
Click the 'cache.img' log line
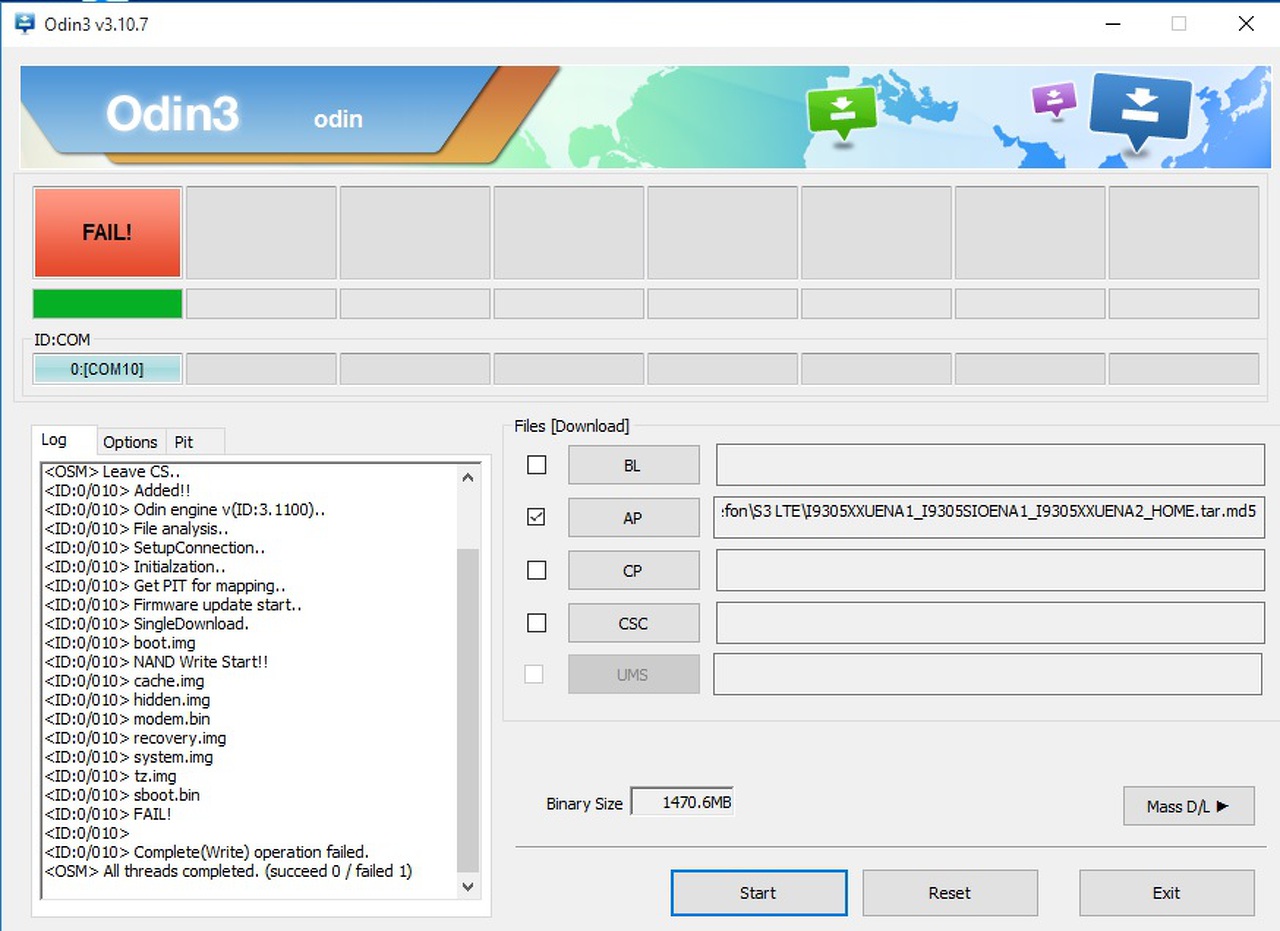pyautogui.click(x=124, y=681)
